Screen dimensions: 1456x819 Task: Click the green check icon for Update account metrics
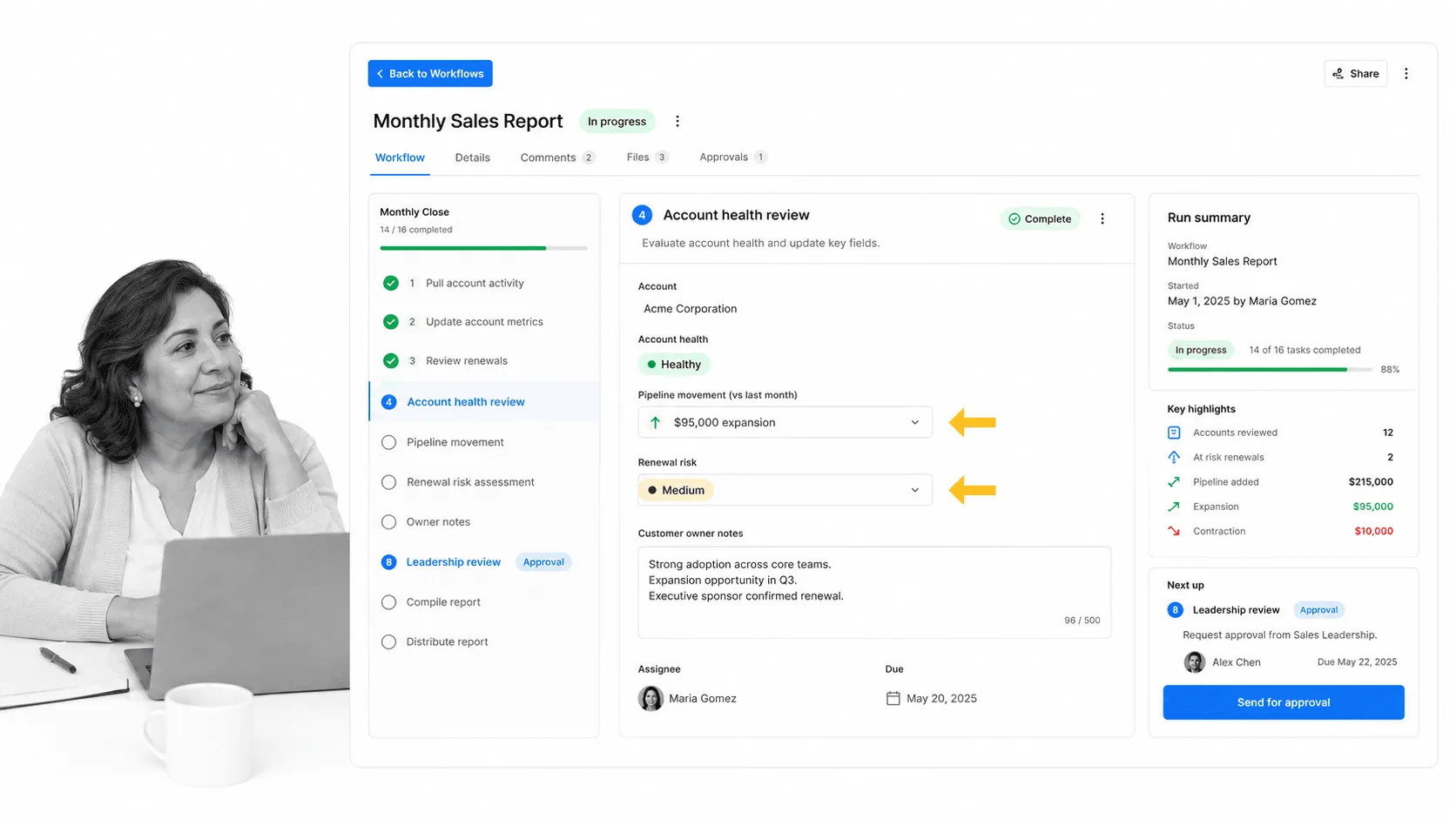pyautogui.click(x=391, y=322)
